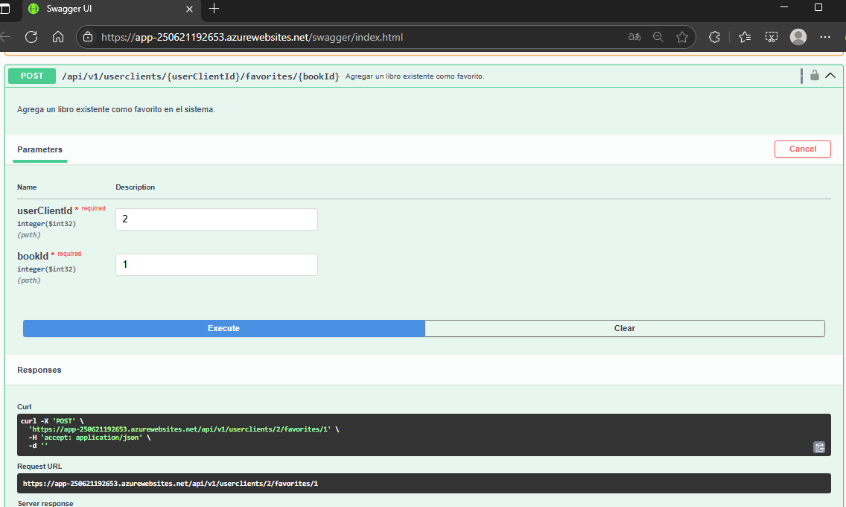Open tab actions menu icon at top left

[5, 9]
